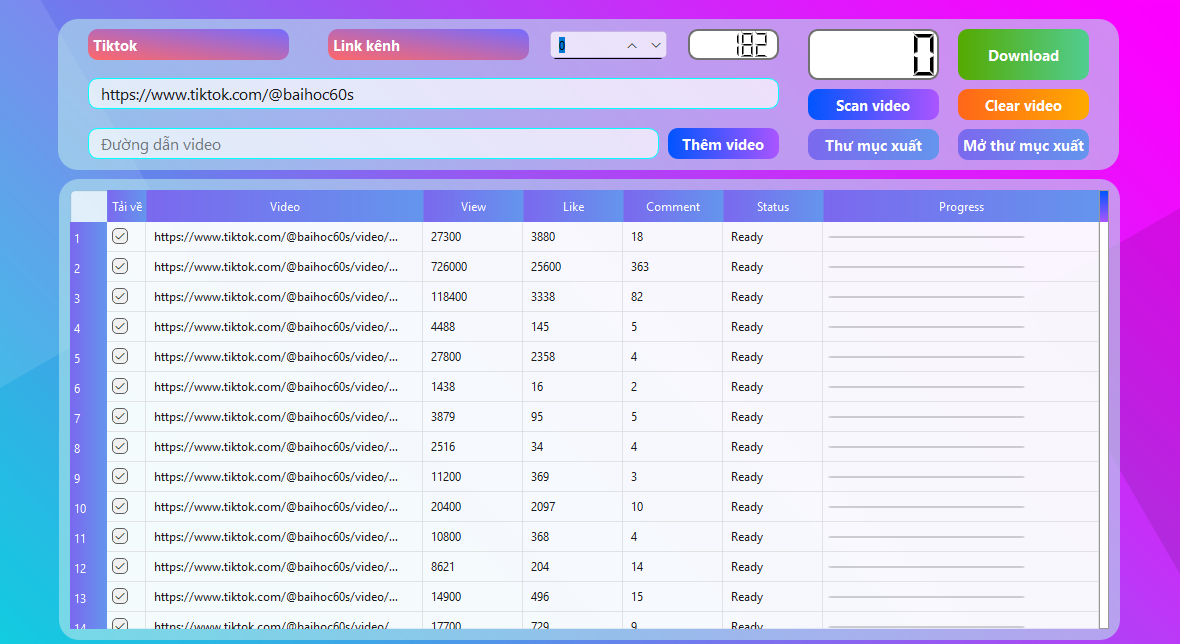
Task: Click comment count 82
Action: tap(637, 296)
